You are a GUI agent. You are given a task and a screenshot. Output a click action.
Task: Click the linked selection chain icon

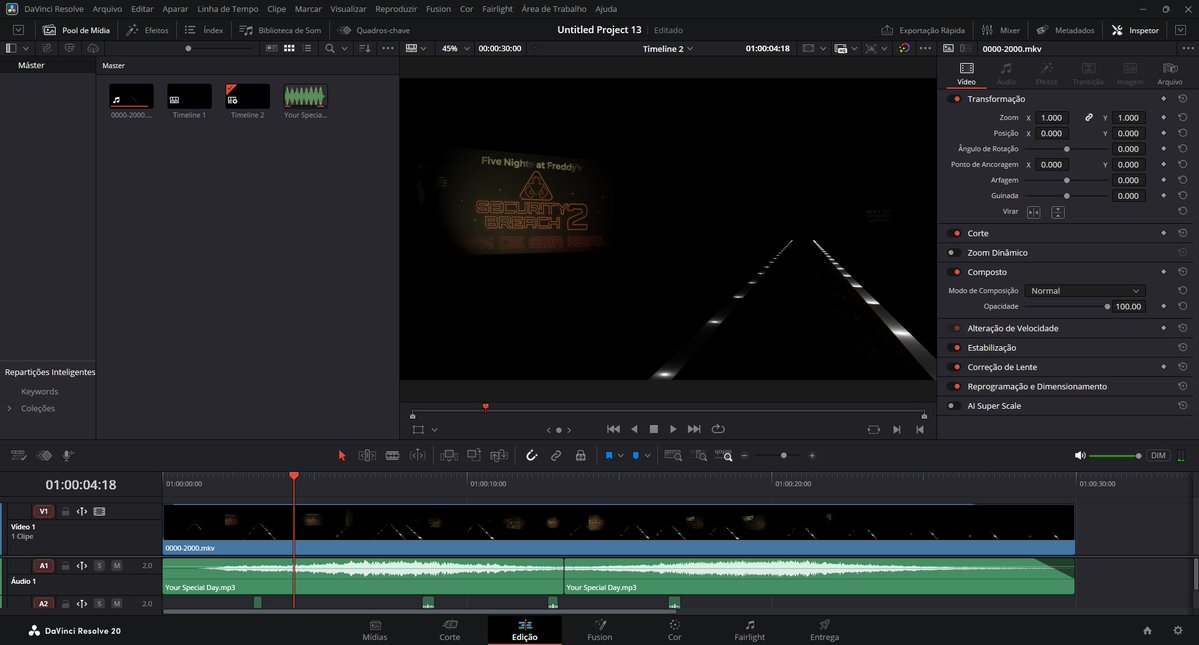pos(556,455)
